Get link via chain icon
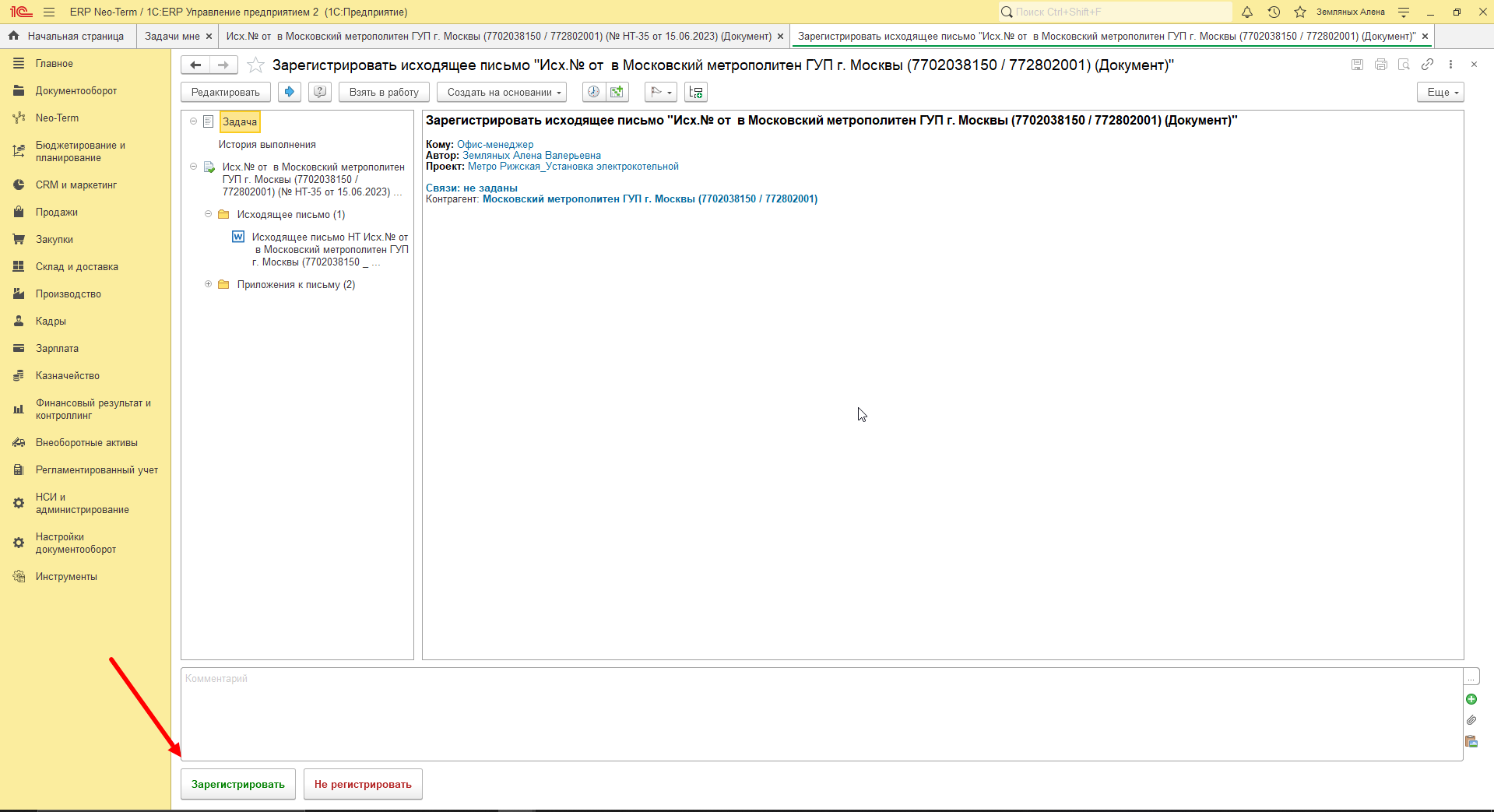The width and height of the screenshot is (1494, 812). pos(1427,65)
